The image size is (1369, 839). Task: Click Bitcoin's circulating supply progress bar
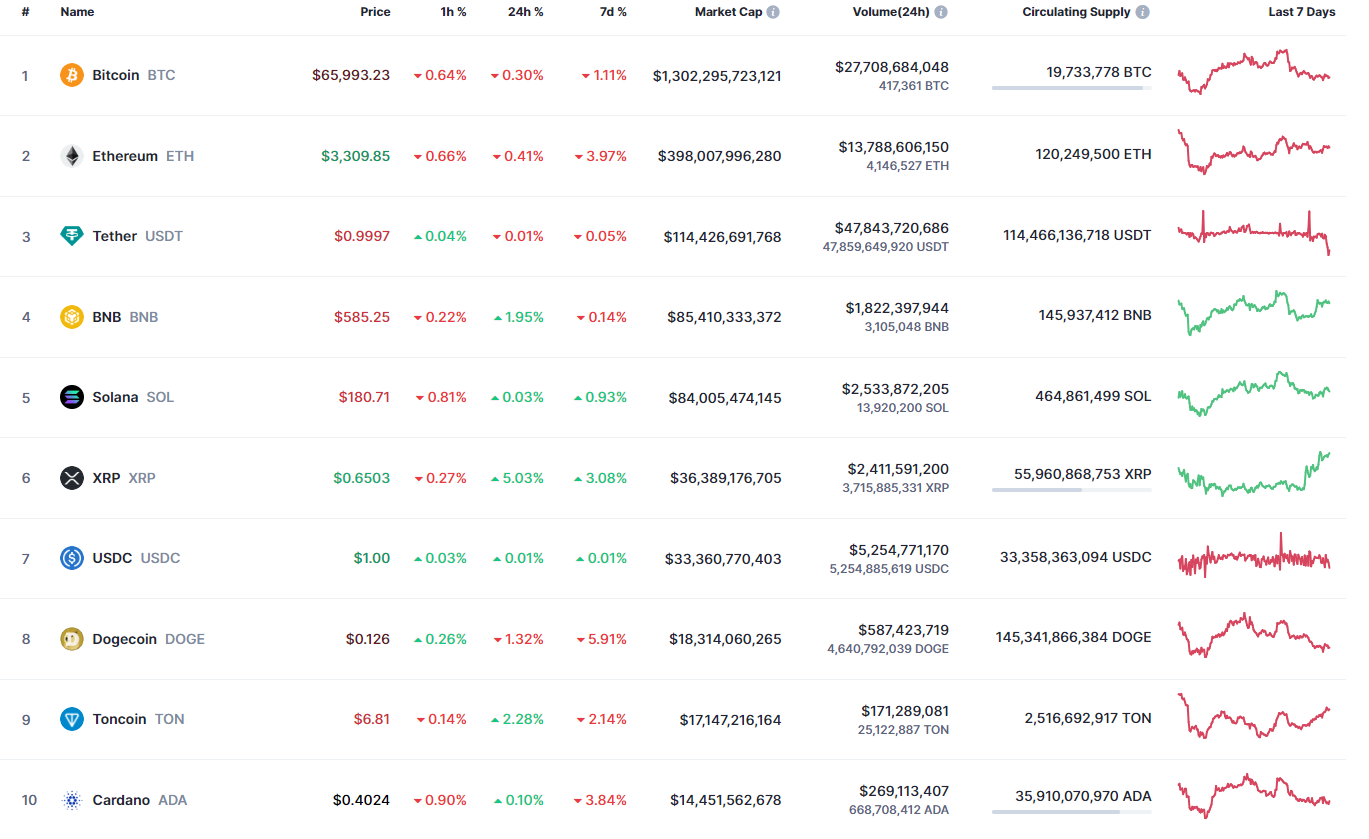pyautogui.click(x=1071, y=88)
